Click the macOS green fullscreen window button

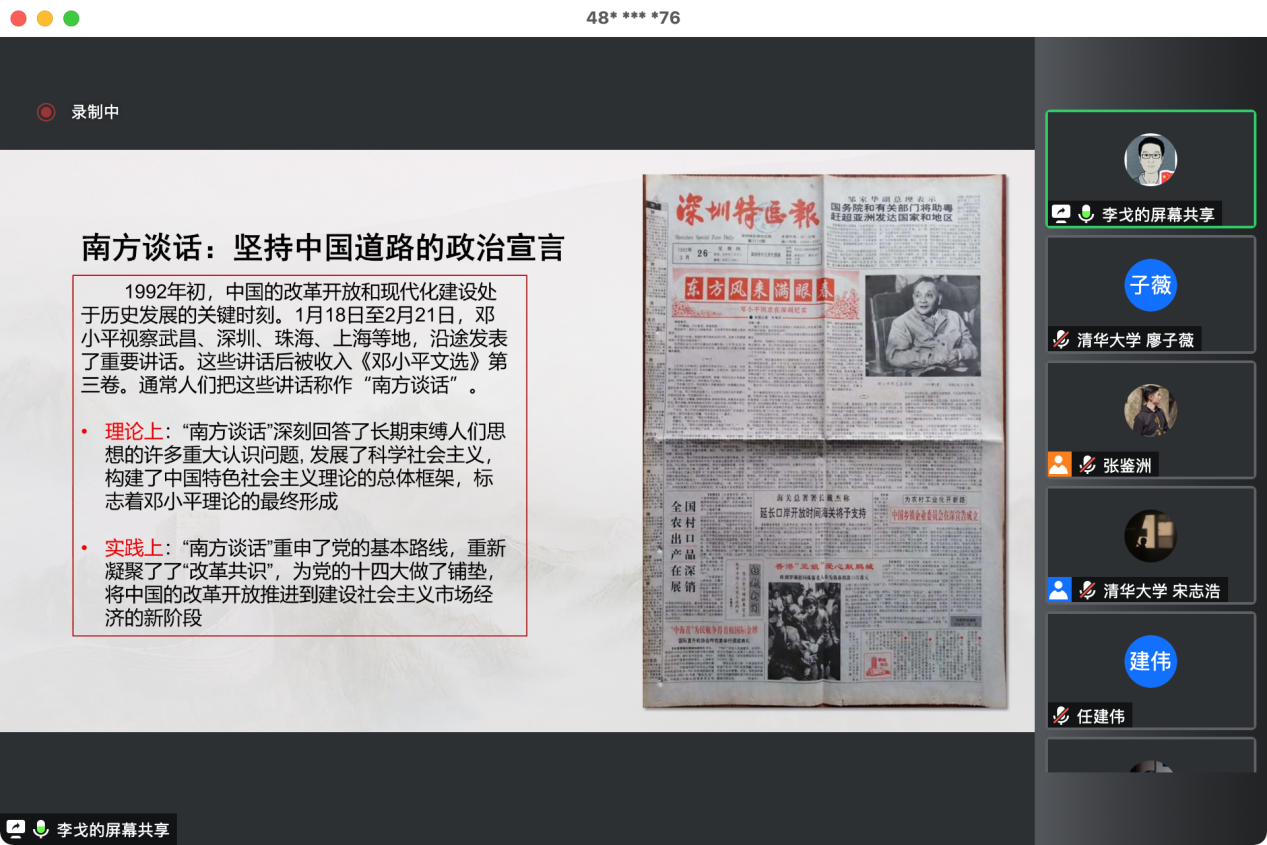71,18
